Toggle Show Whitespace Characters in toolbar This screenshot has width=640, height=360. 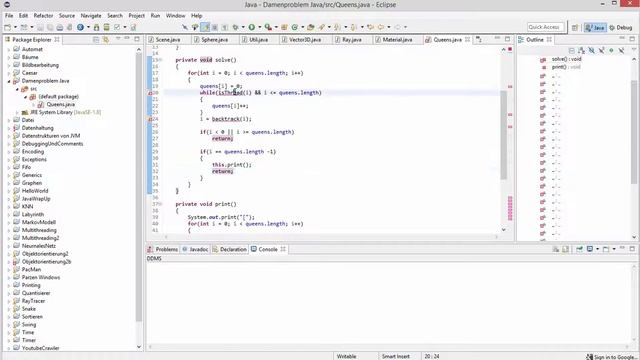225,27
